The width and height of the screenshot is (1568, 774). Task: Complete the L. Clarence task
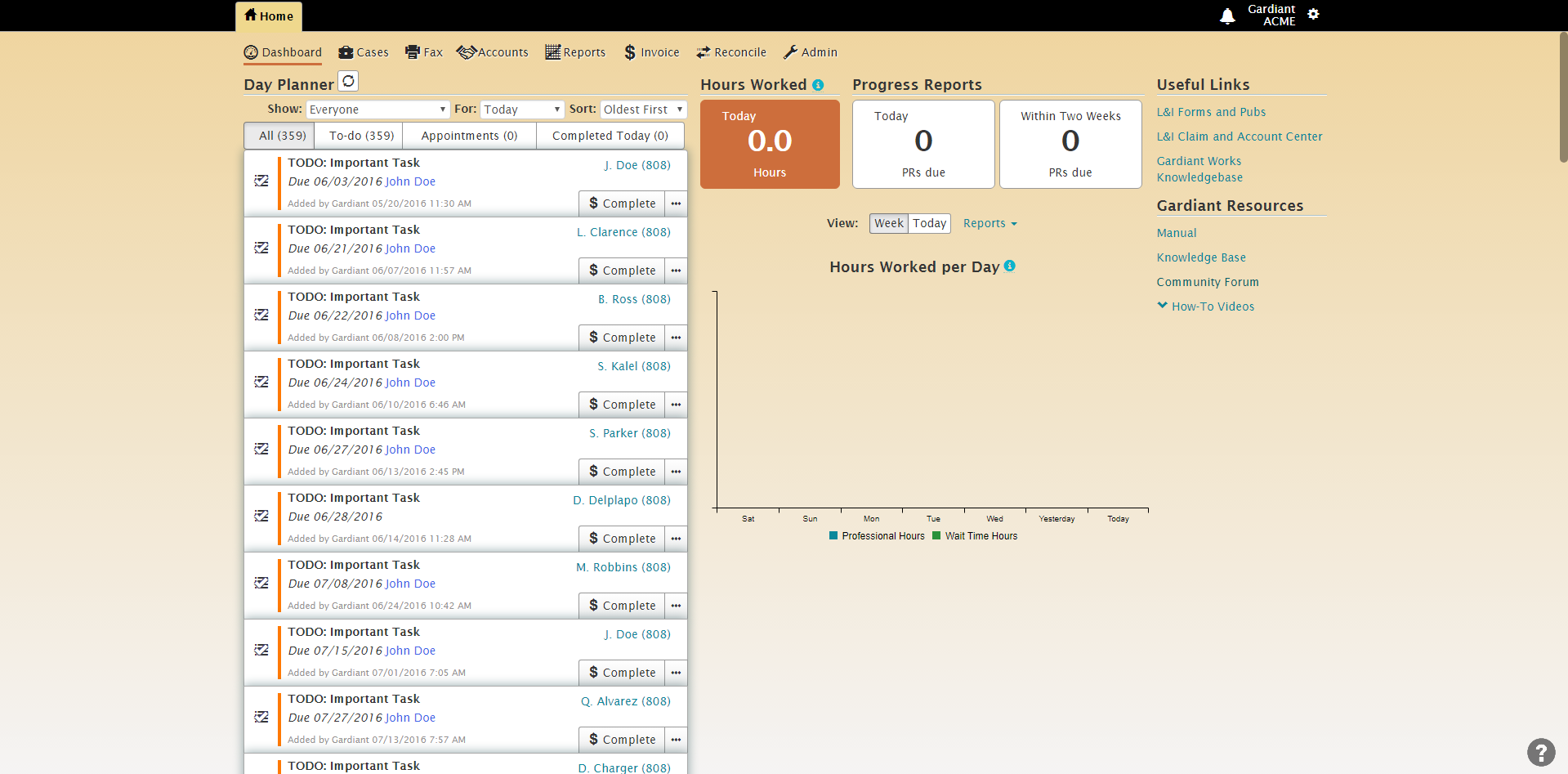point(622,271)
